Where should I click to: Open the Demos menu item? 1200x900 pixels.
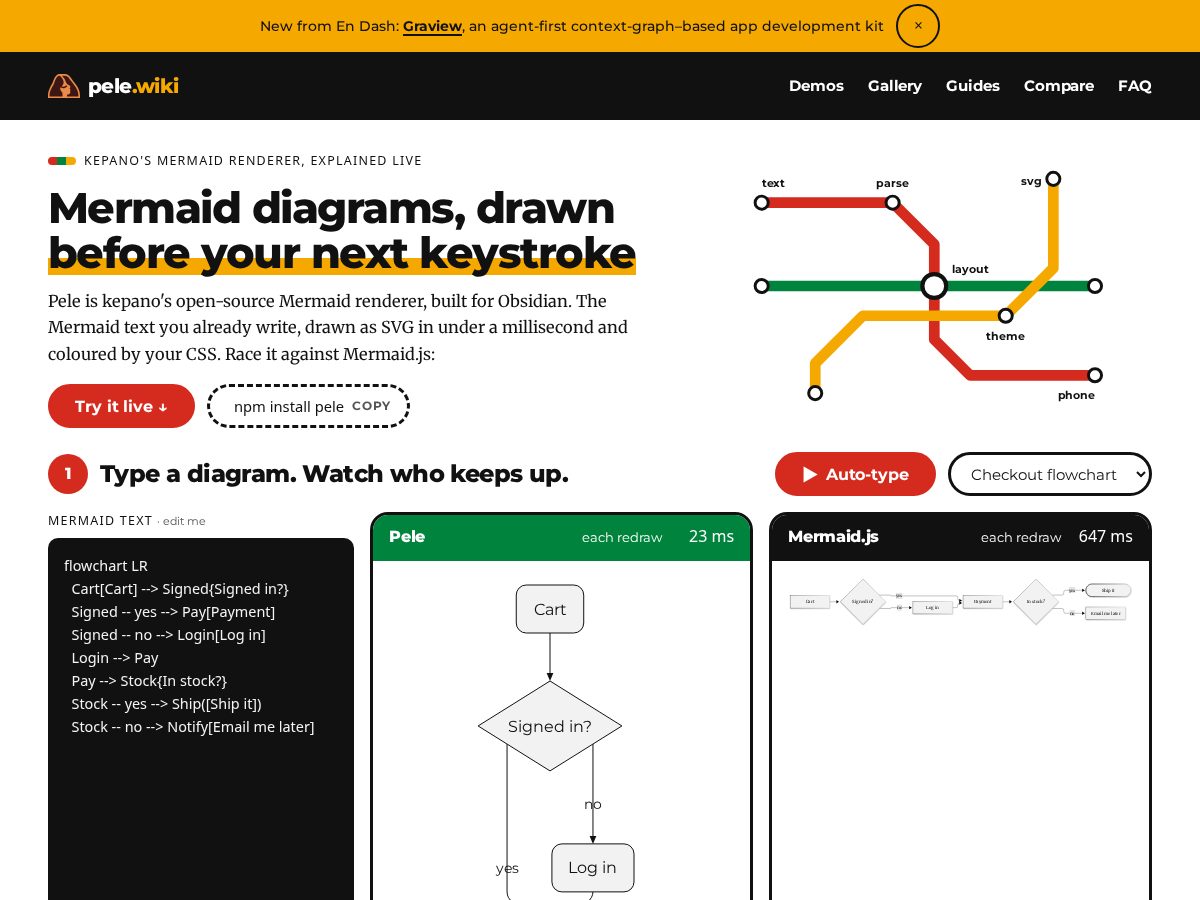click(816, 86)
